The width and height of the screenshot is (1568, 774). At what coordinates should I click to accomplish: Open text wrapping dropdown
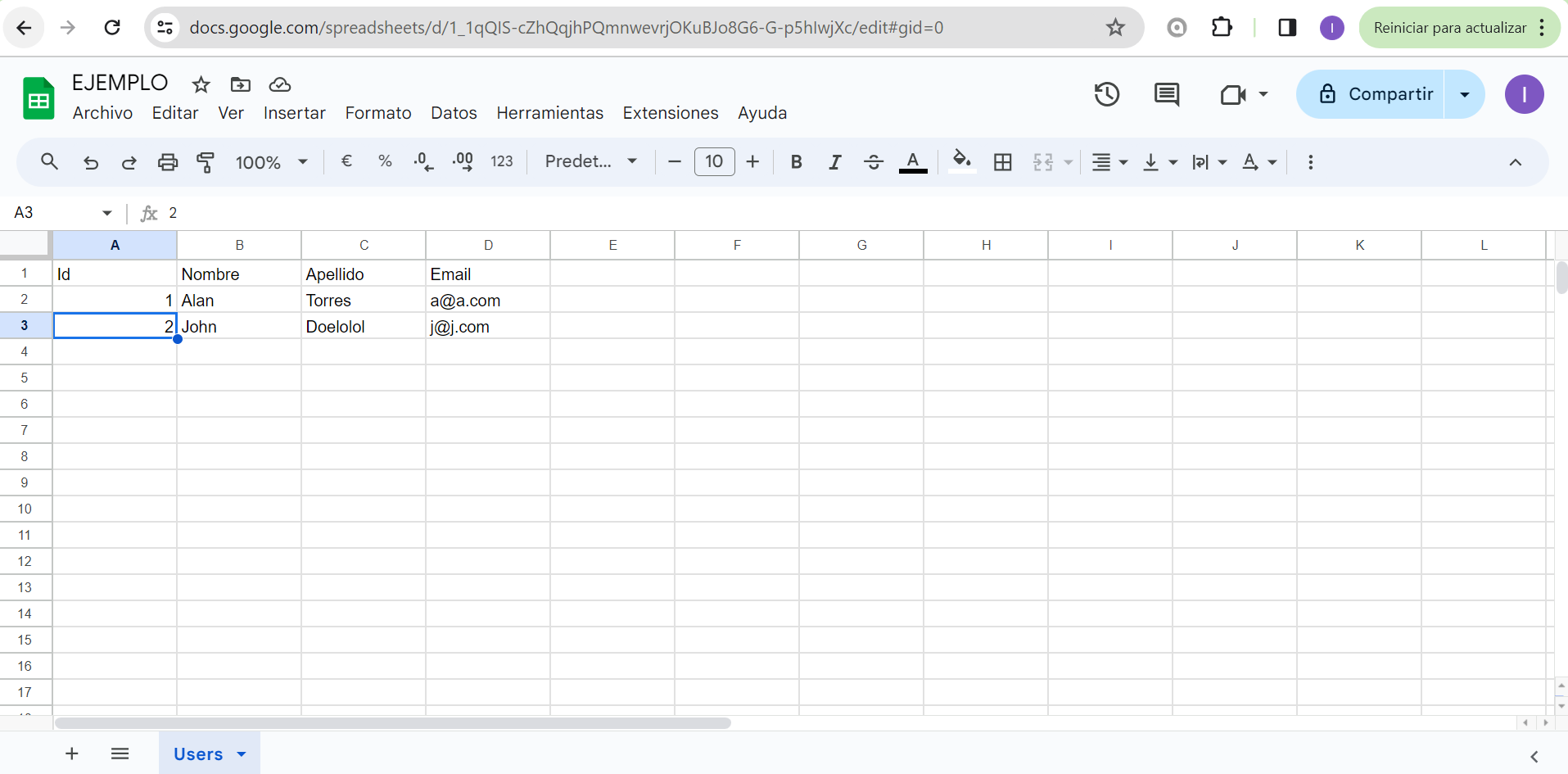coord(1209,162)
